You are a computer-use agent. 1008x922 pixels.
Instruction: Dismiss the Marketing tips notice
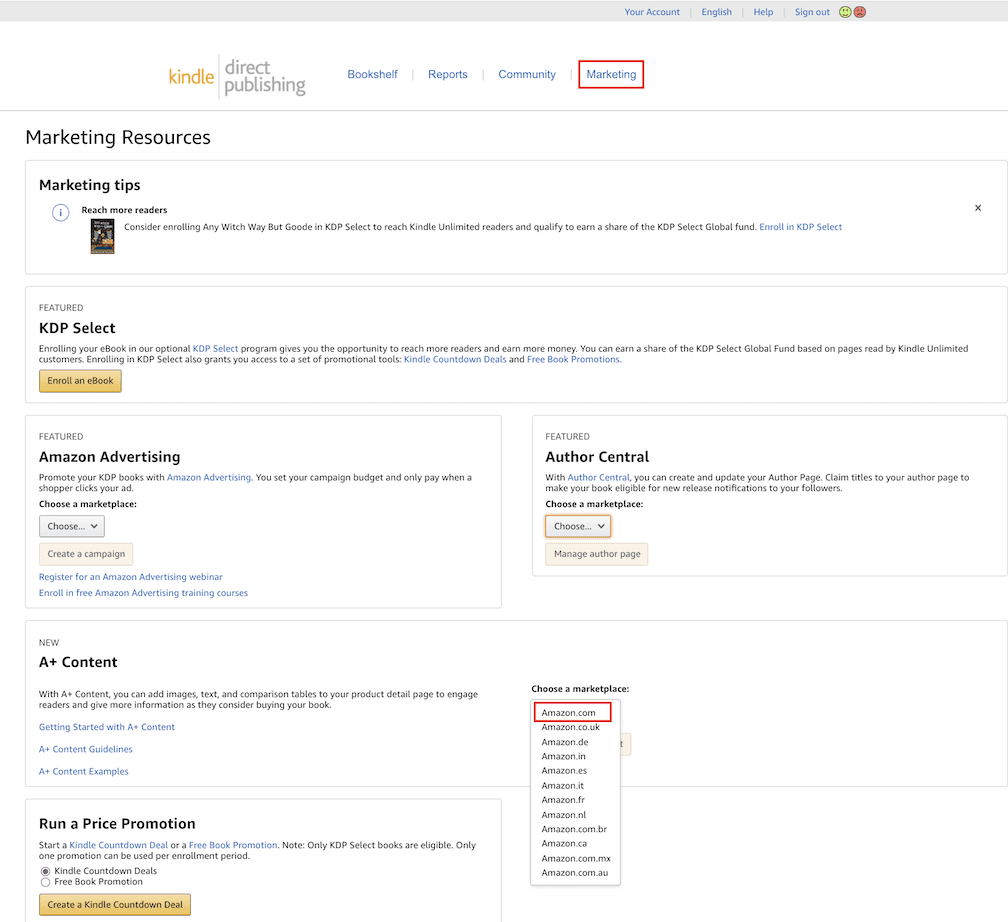978,208
